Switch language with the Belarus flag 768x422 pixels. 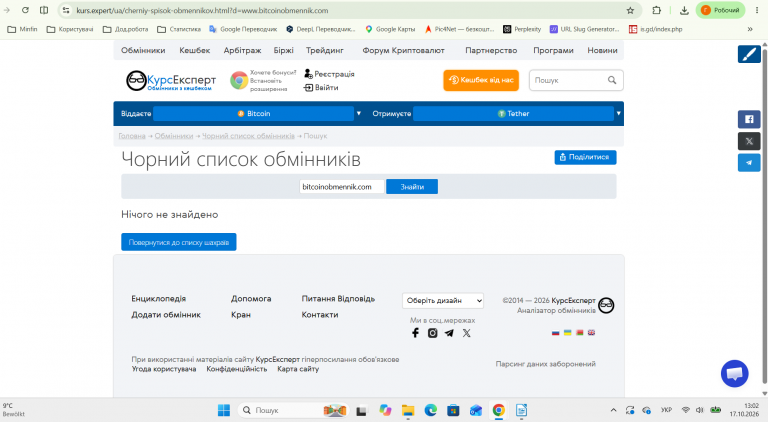(x=579, y=332)
